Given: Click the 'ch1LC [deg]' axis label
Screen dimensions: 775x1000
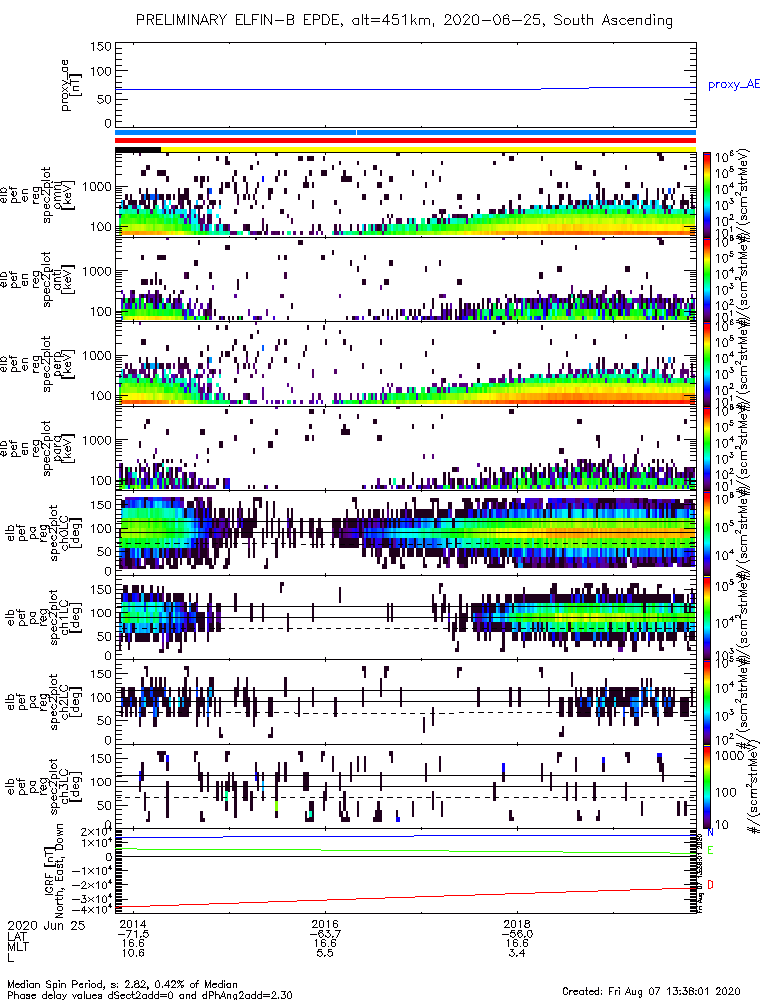Looking at the screenshot, I should 68,617.
